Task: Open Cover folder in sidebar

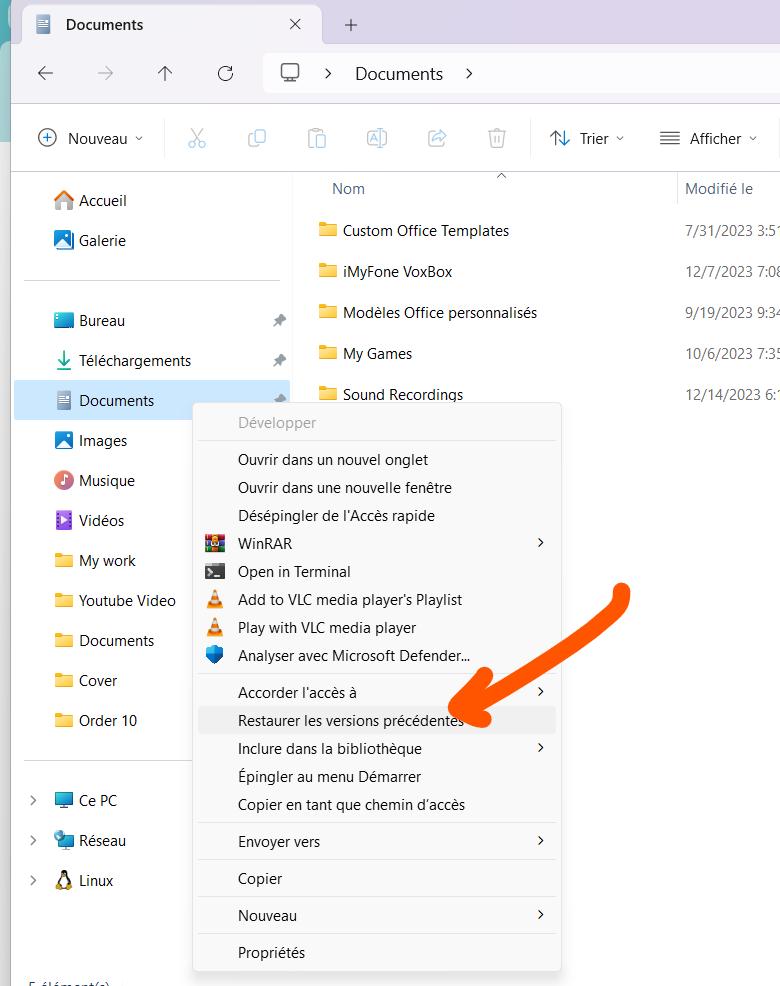Action: (86, 681)
